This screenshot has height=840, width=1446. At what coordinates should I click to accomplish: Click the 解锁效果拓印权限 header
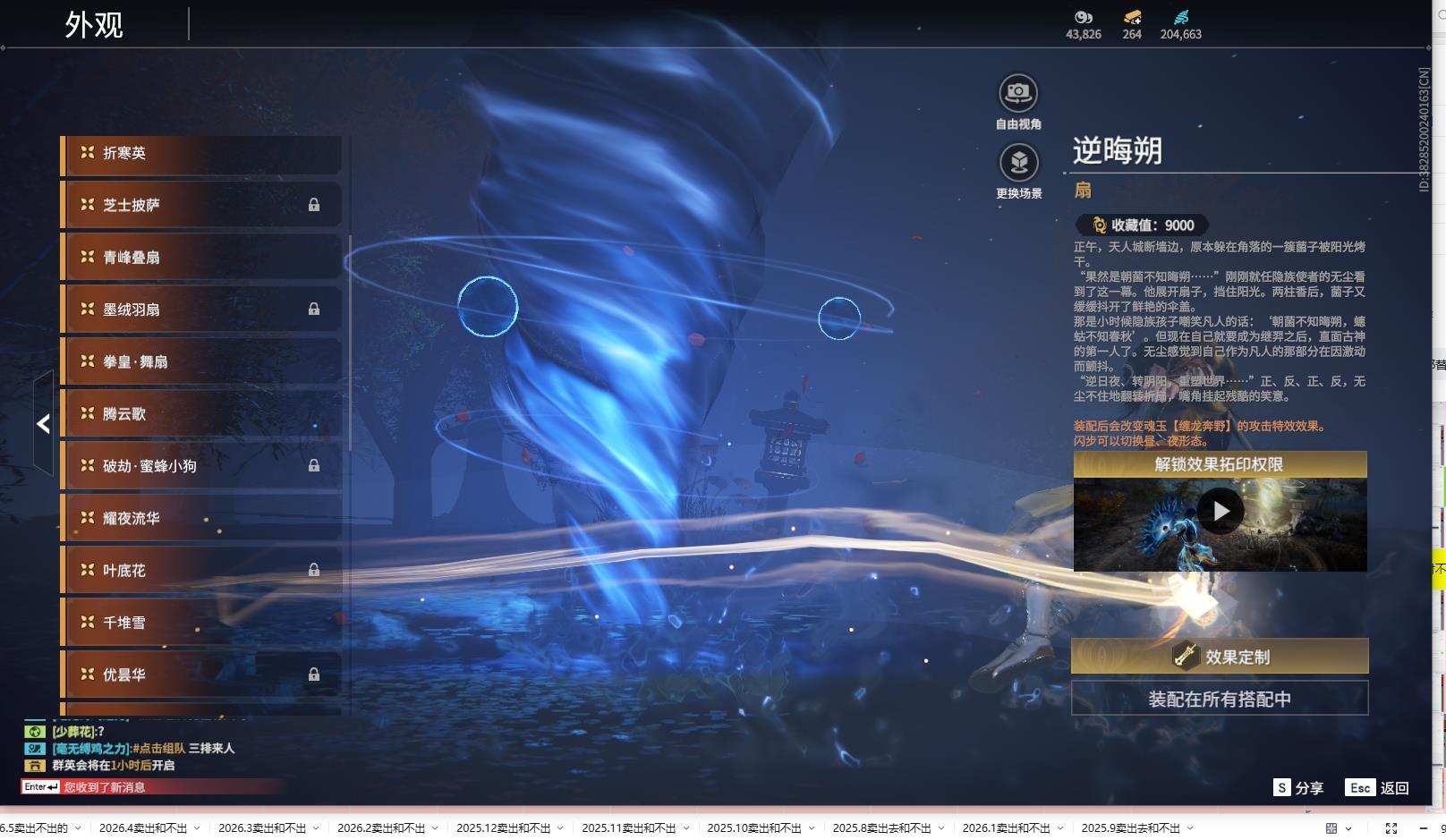[1220, 464]
